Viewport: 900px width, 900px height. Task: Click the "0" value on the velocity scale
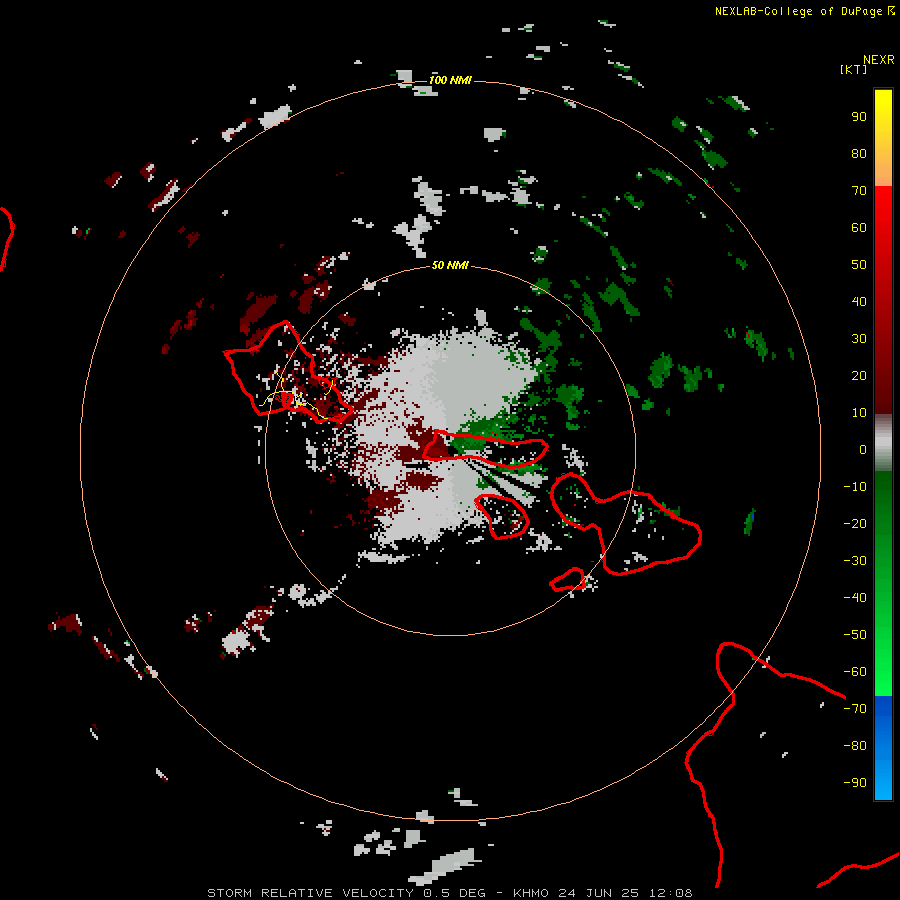point(863,449)
